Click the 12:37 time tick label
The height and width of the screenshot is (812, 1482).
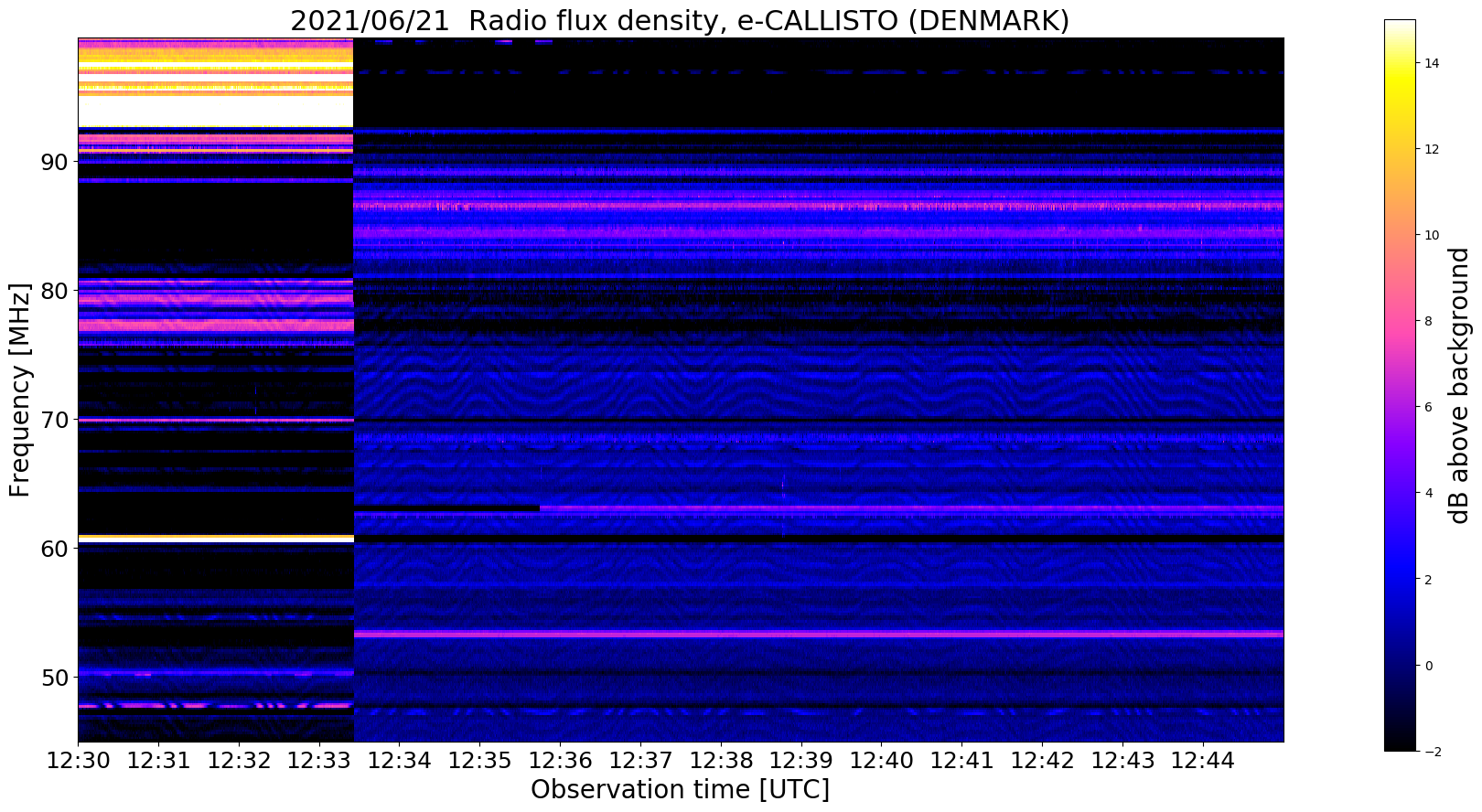coord(640,761)
